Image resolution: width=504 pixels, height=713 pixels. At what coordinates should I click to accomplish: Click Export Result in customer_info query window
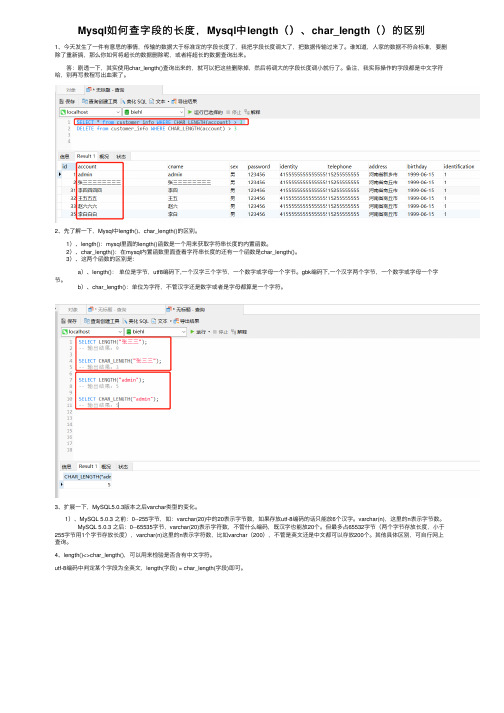(x=184, y=101)
